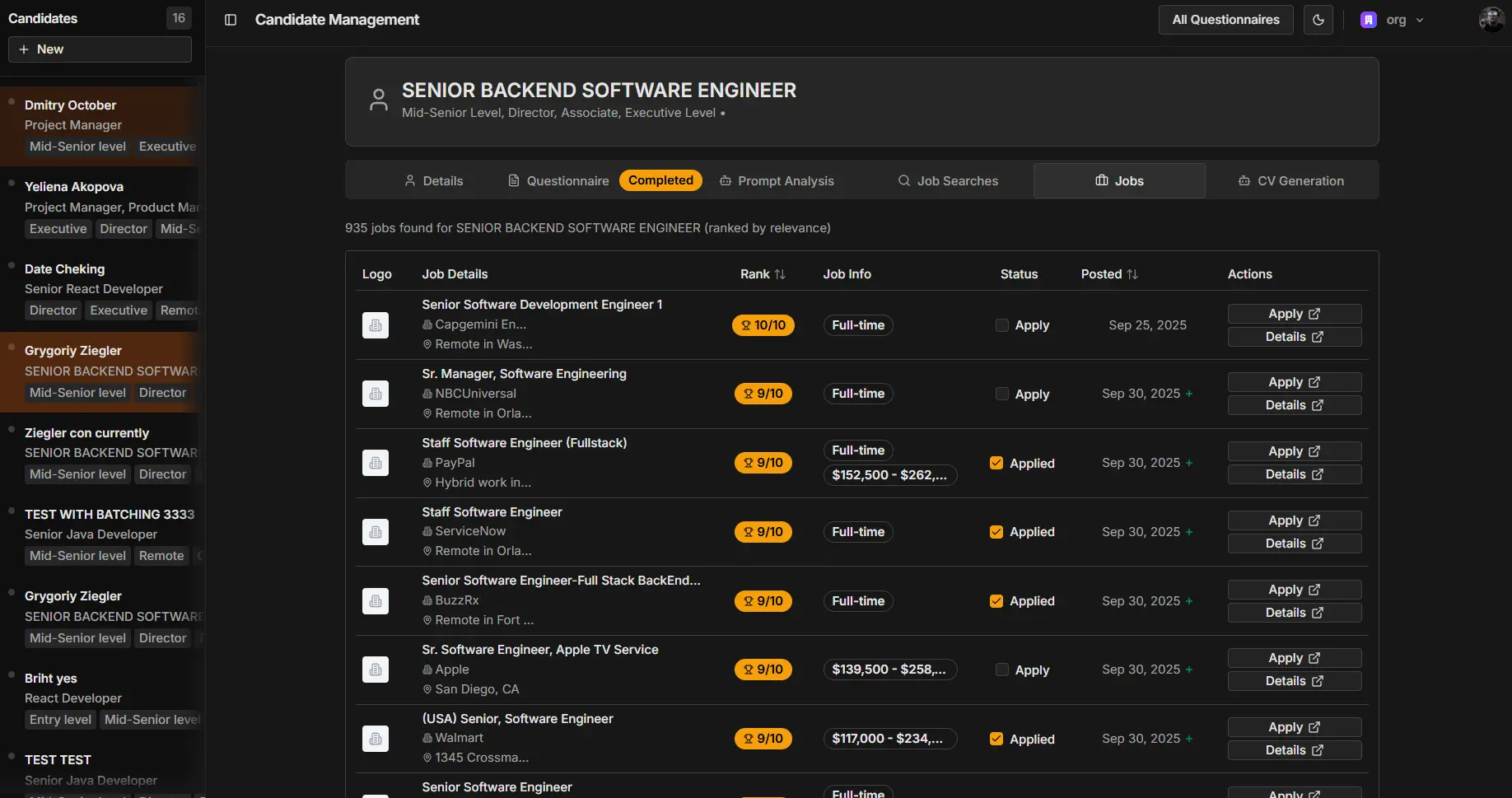Click the candidate person icon in header

(379, 100)
